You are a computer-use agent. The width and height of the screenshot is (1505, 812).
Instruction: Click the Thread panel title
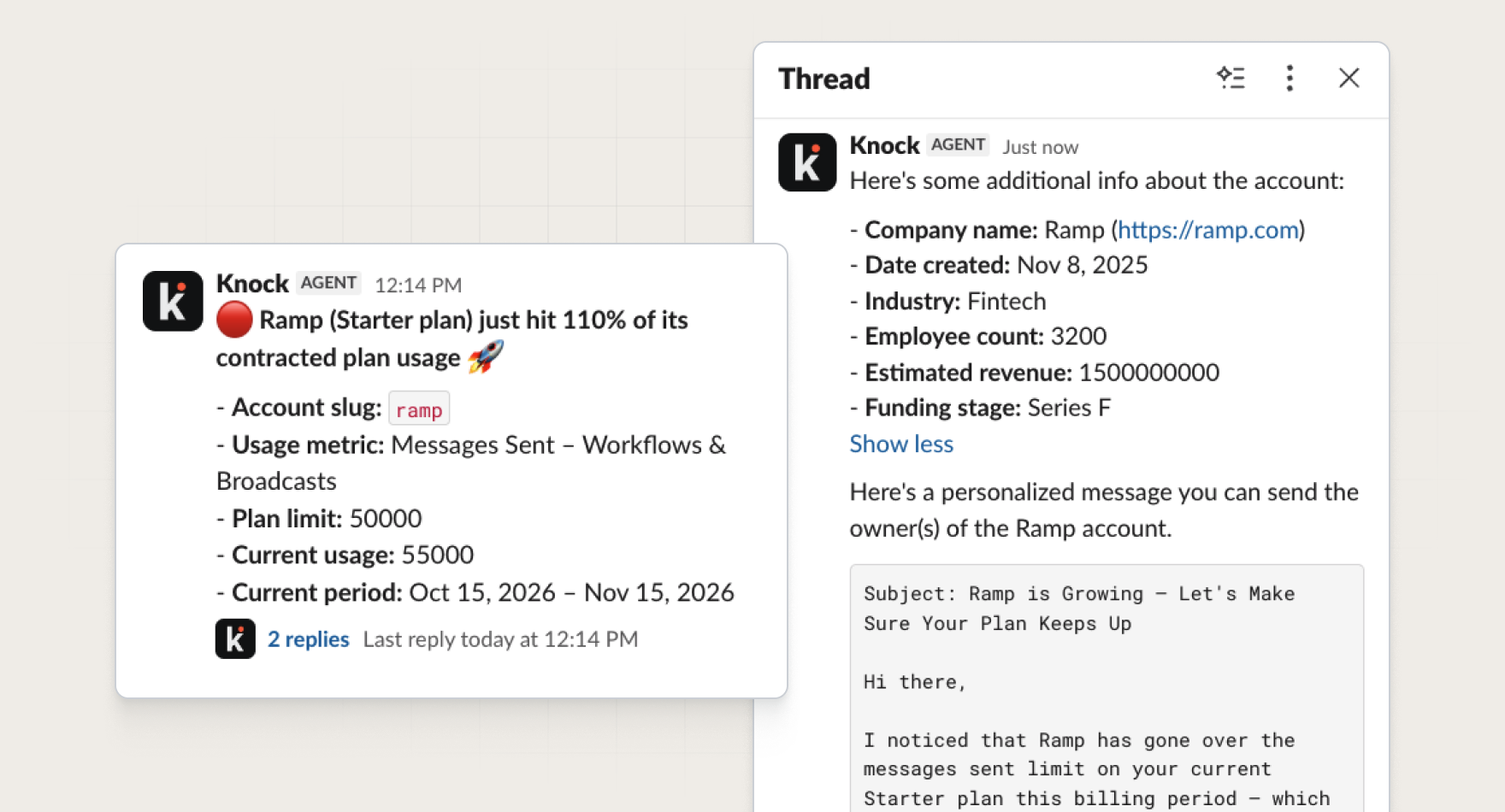[x=824, y=79]
